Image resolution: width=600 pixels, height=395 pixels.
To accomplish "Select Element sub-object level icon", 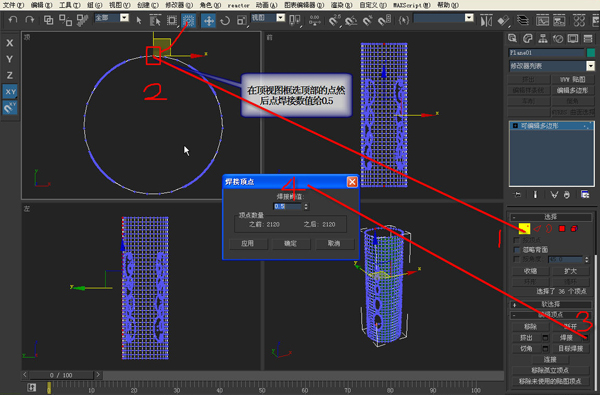I will 574,229.
